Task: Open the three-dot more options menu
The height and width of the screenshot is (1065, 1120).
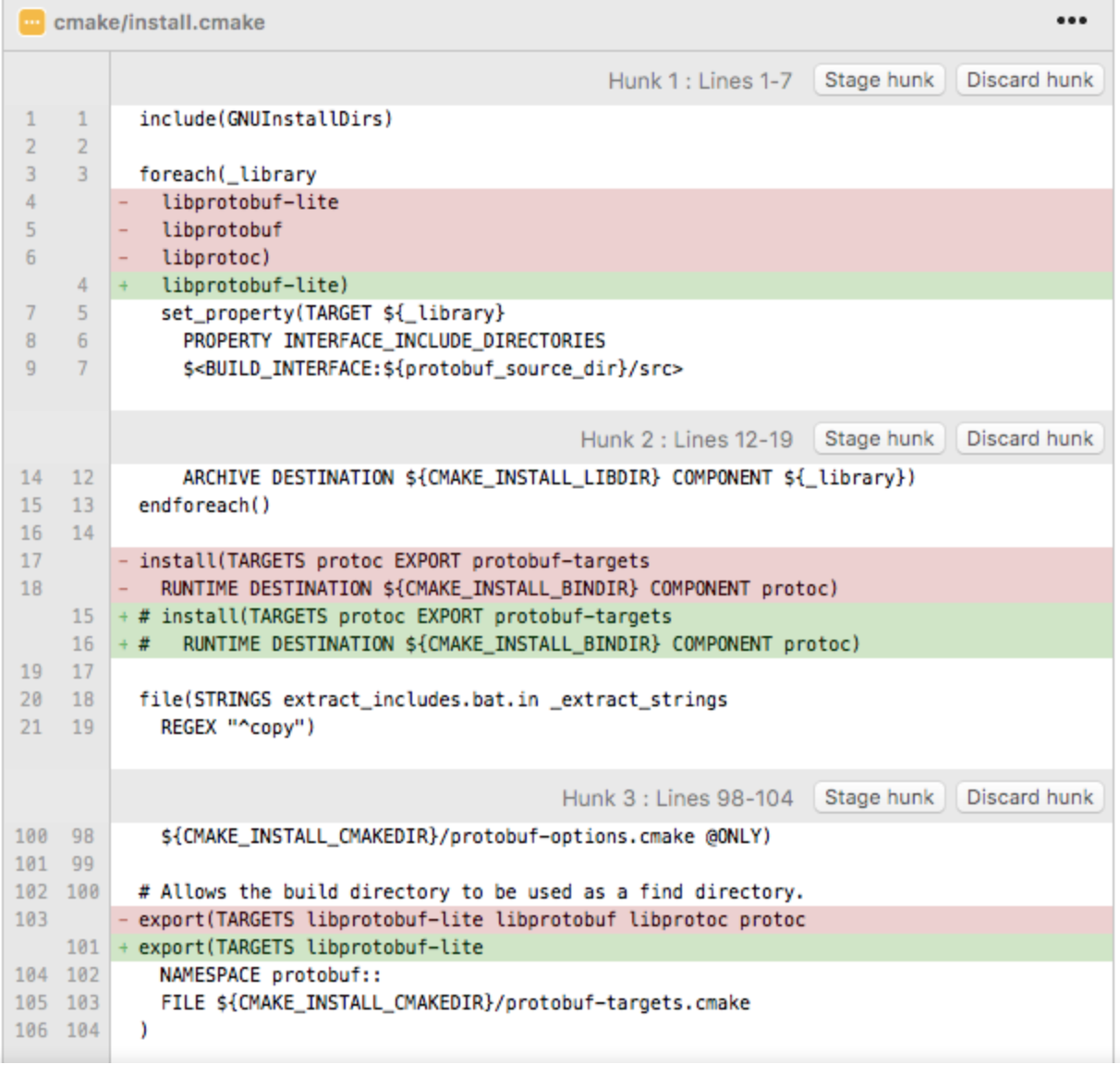Action: tap(1071, 21)
